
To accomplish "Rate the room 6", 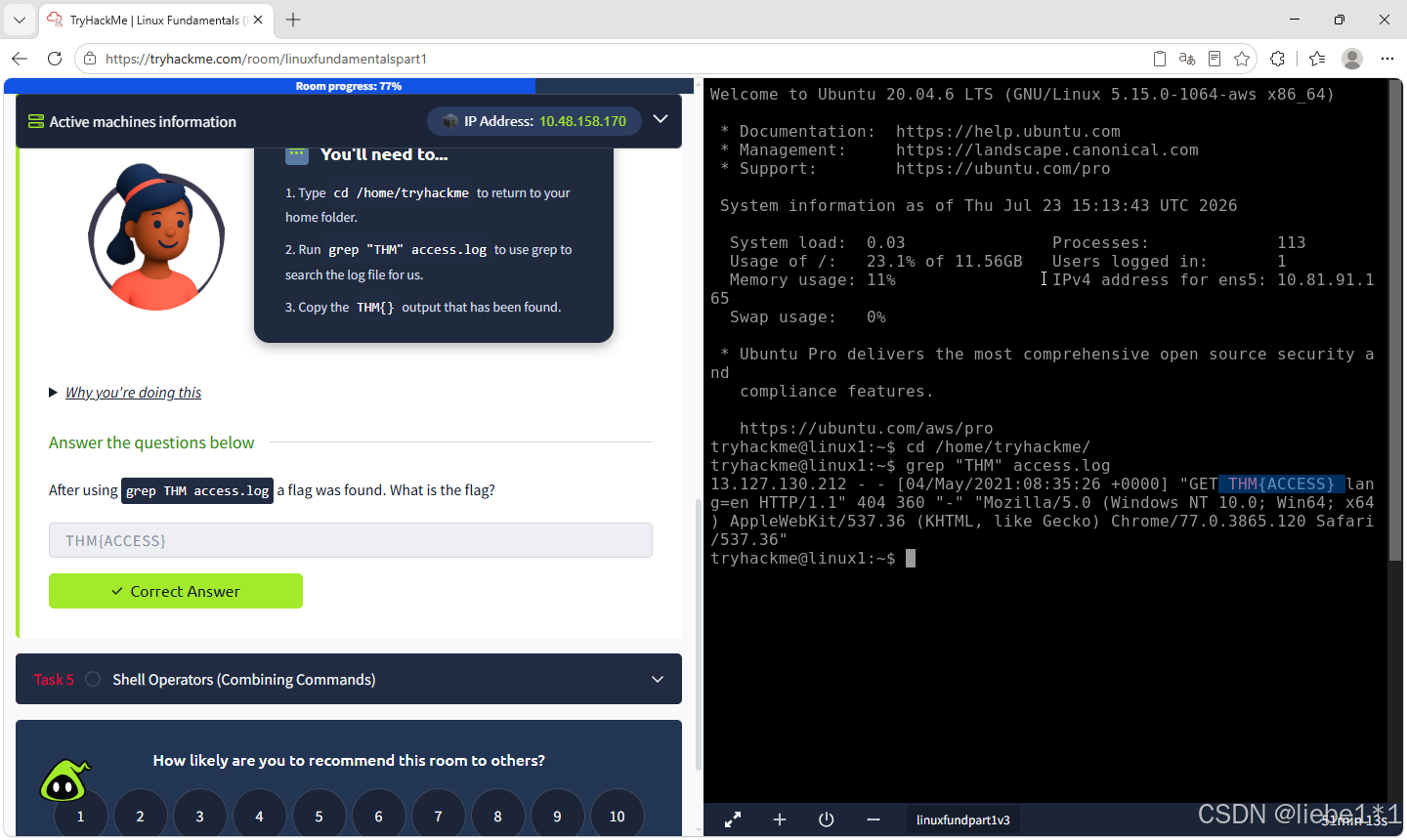I will (378, 816).
